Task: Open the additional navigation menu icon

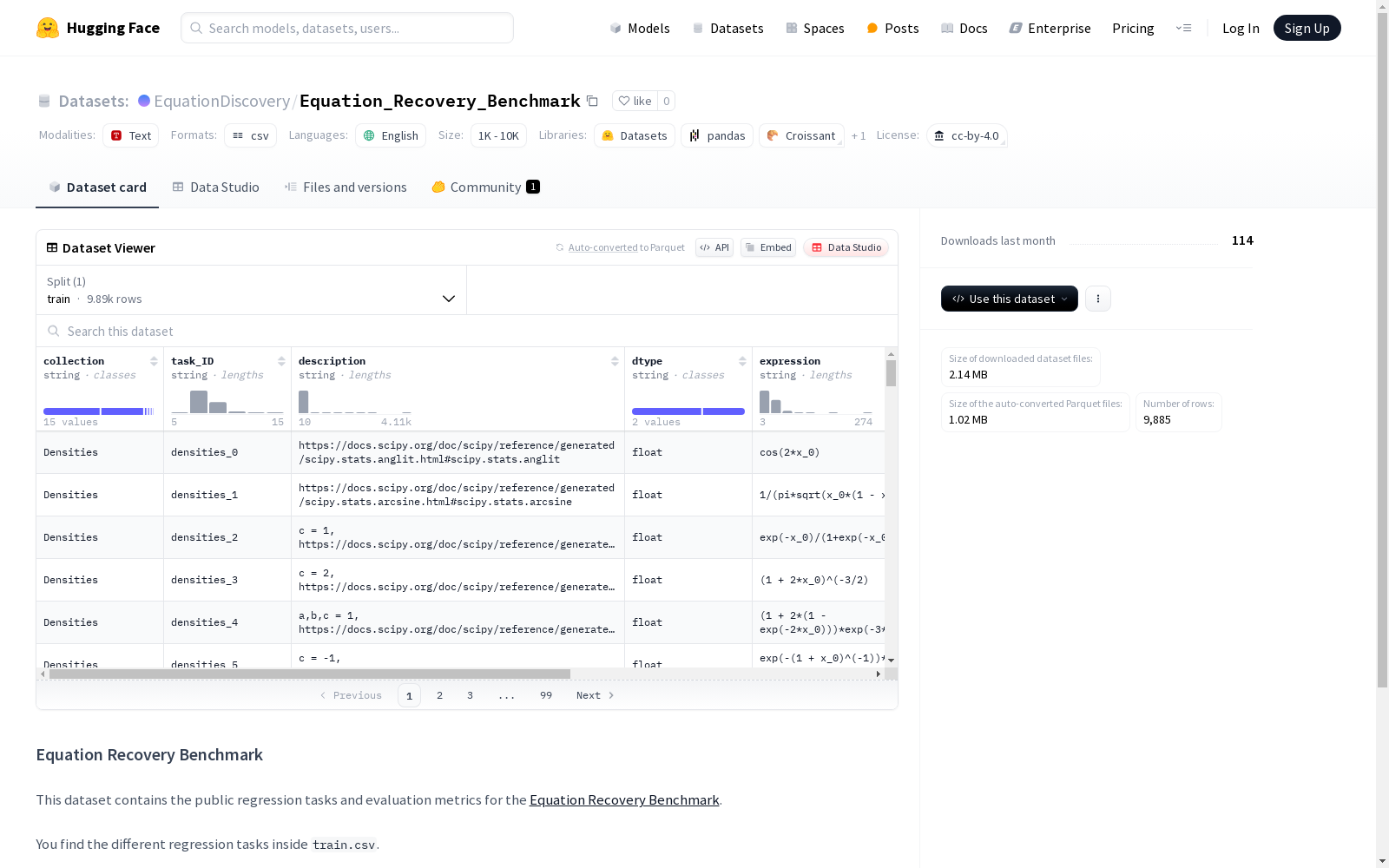Action: (x=1183, y=28)
